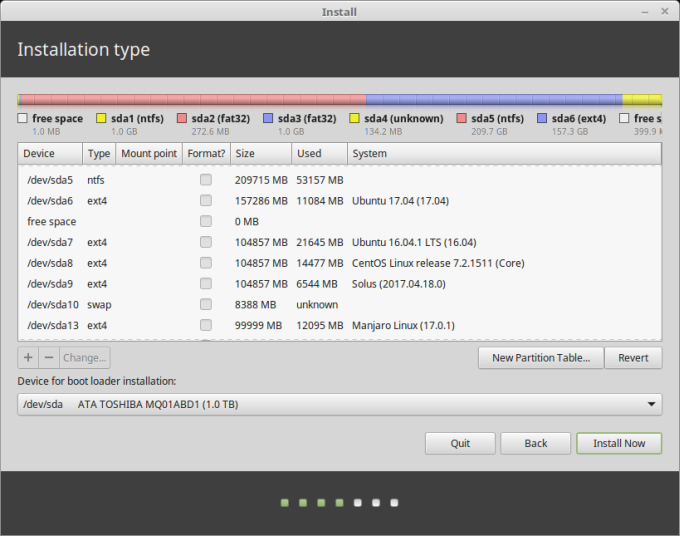This screenshot has width=680, height=536.
Task: Minimize the Install window
Action: point(645,12)
